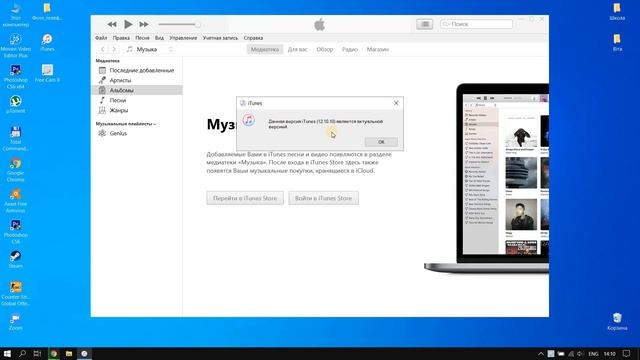Select Песни in the sidebar
The height and width of the screenshot is (360, 640).
(x=137, y=100)
